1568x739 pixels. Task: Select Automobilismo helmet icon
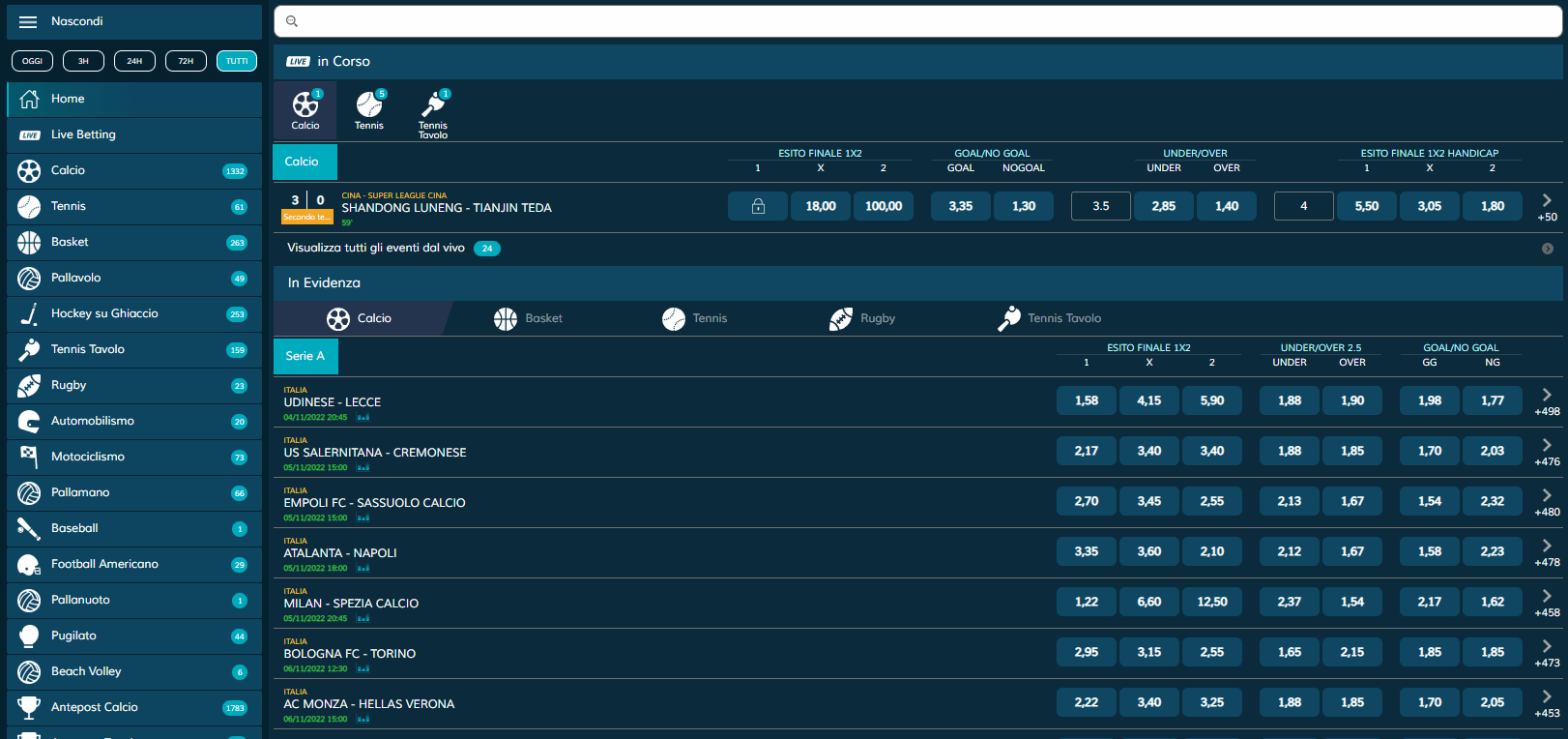pos(29,422)
